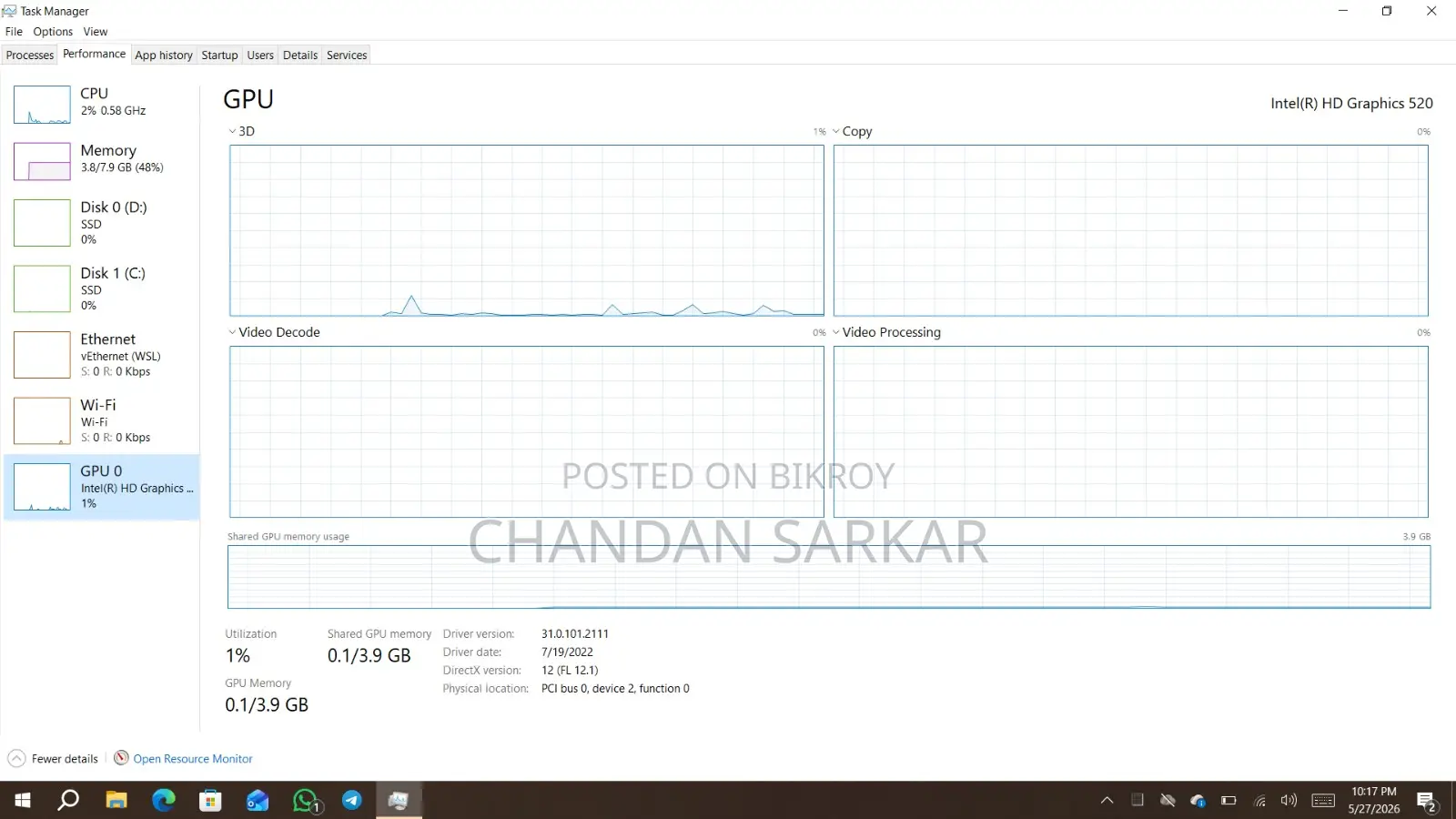
Task: Open the Copy graph engine dropdown
Action: point(852,132)
